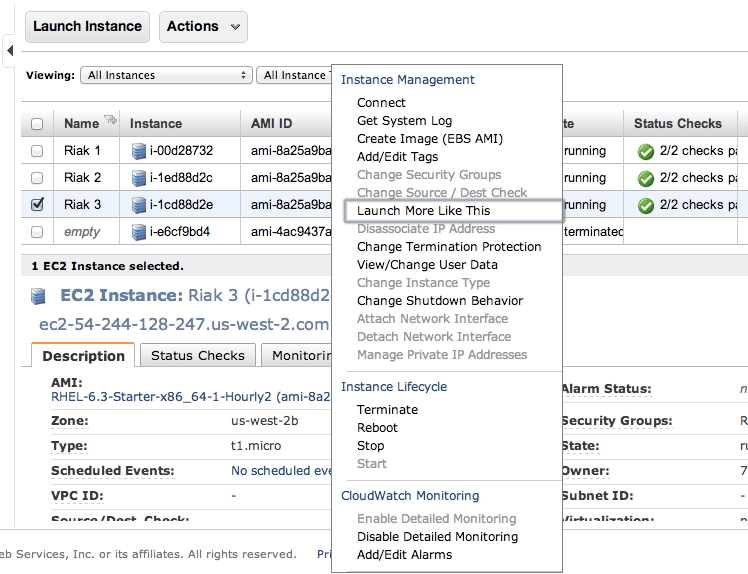Check the Riak 1 row checkbox
The width and height of the screenshot is (748, 574).
pos(37,151)
